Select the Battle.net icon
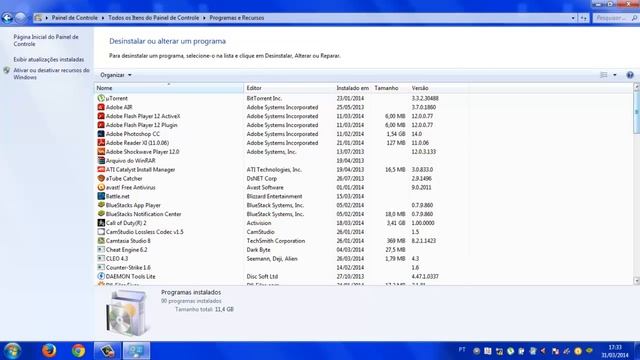 (101, 196)
